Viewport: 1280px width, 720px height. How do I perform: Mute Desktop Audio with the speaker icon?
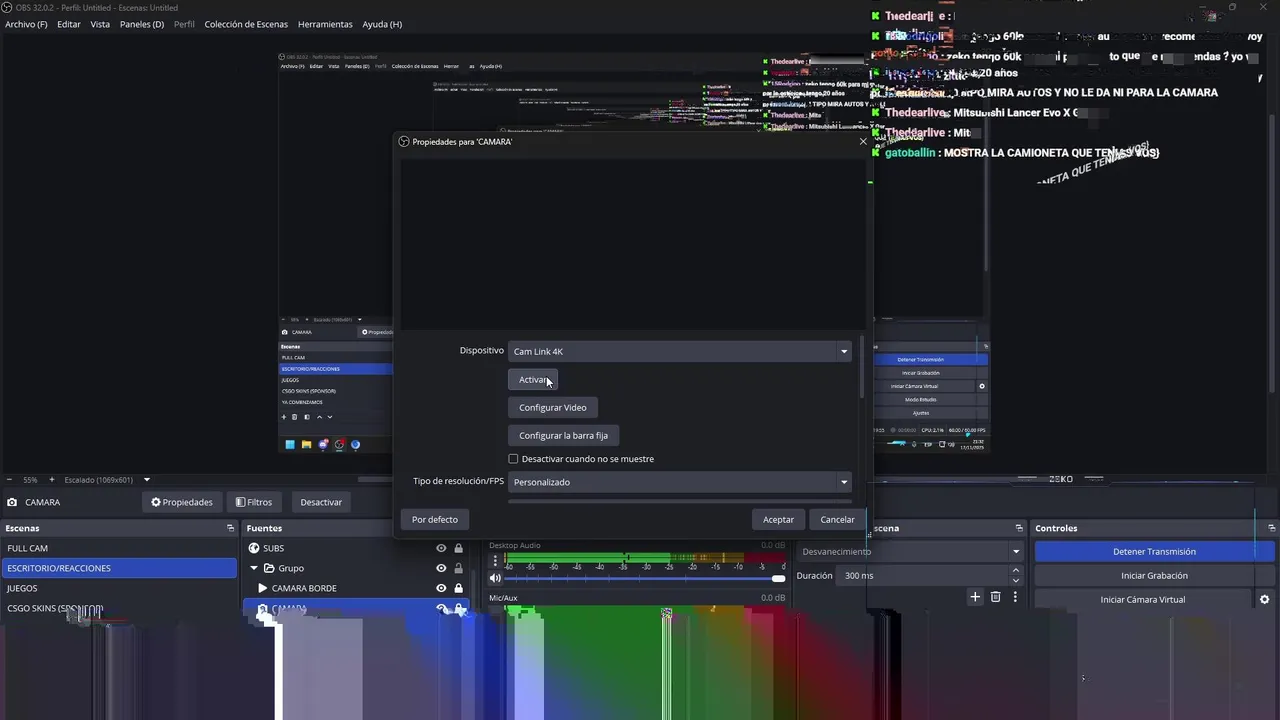coord(495,578)
